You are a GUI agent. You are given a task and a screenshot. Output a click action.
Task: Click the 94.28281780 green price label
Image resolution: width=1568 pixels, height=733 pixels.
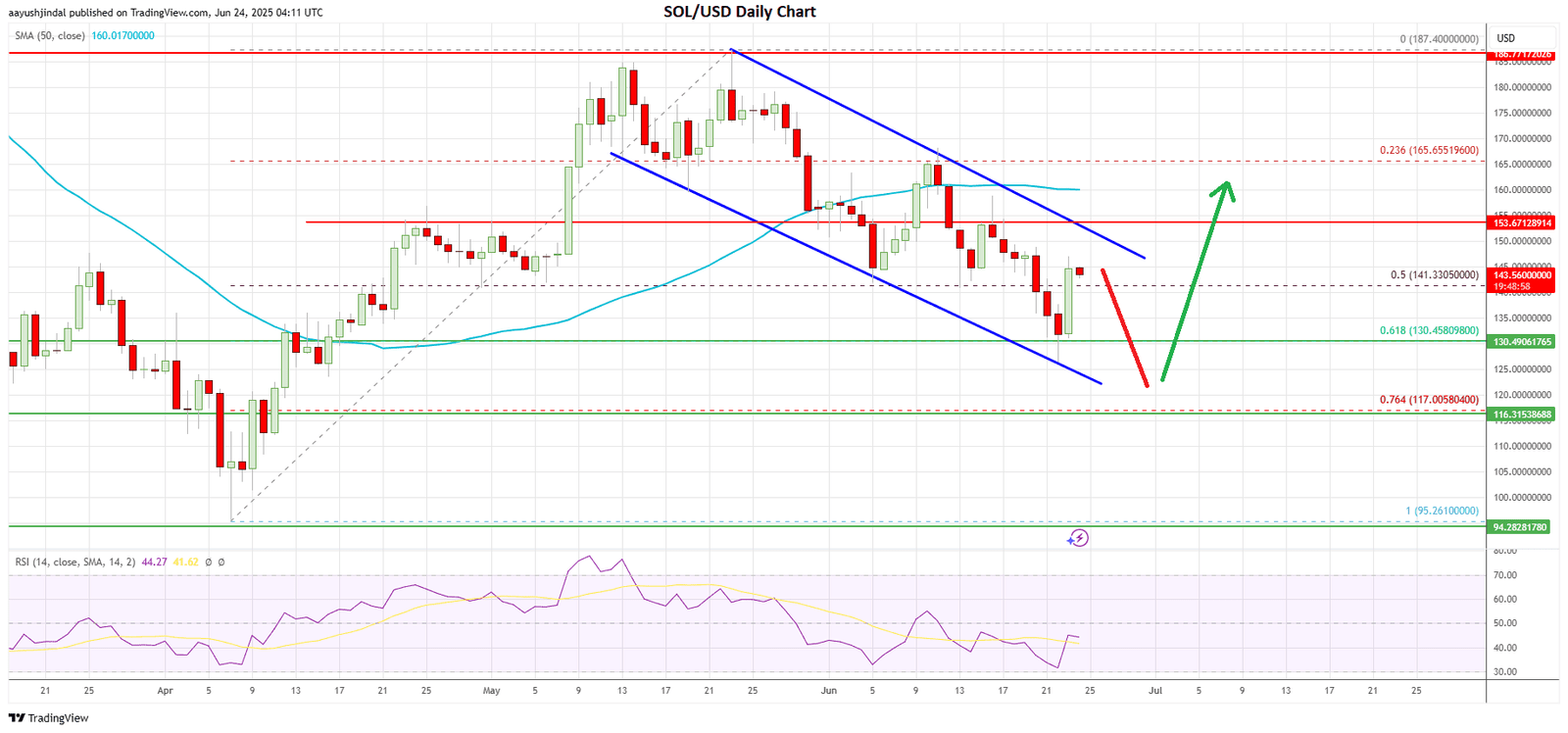coord(1522,527)
